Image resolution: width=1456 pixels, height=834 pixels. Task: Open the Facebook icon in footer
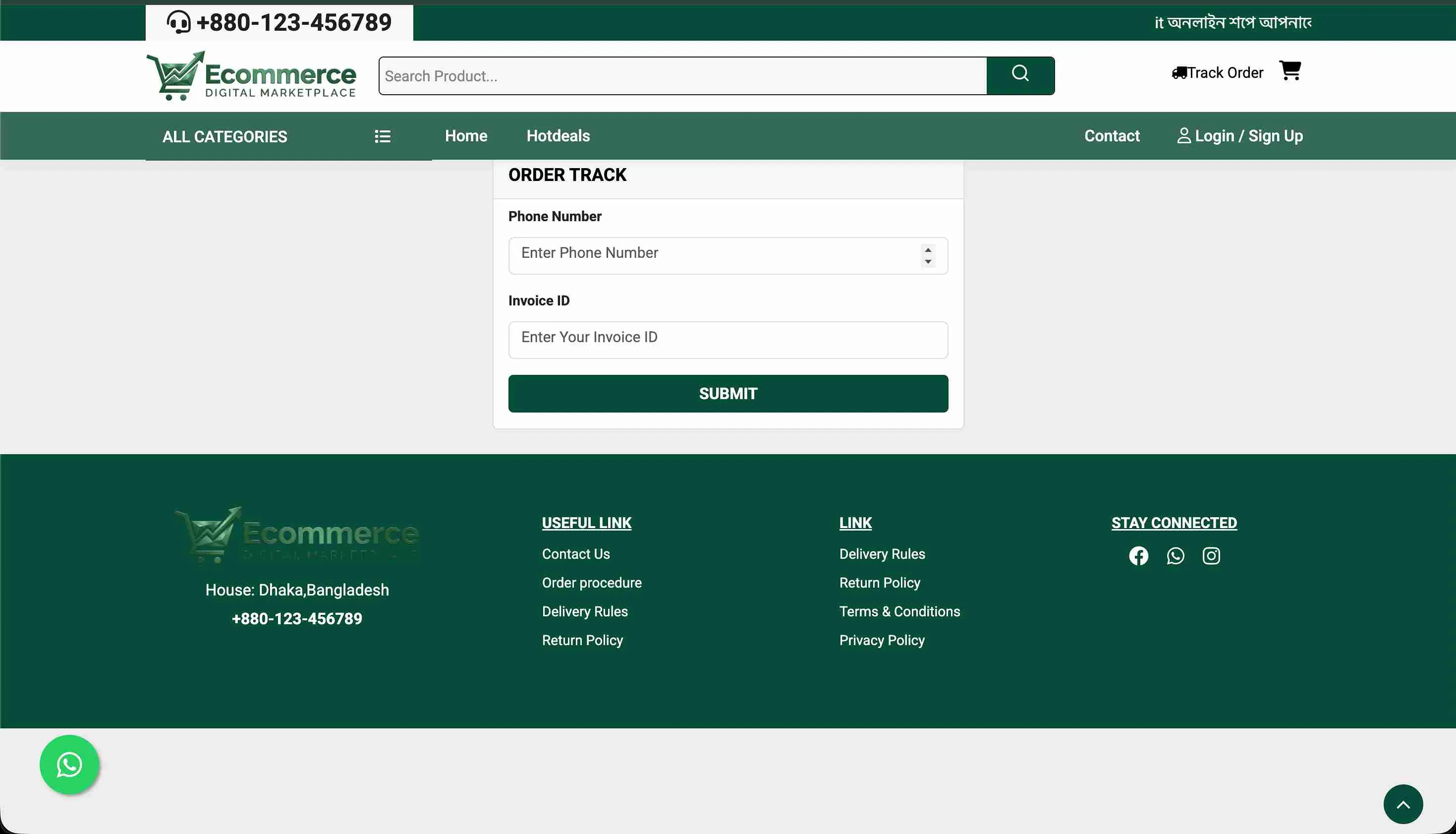coord(1138,556)
